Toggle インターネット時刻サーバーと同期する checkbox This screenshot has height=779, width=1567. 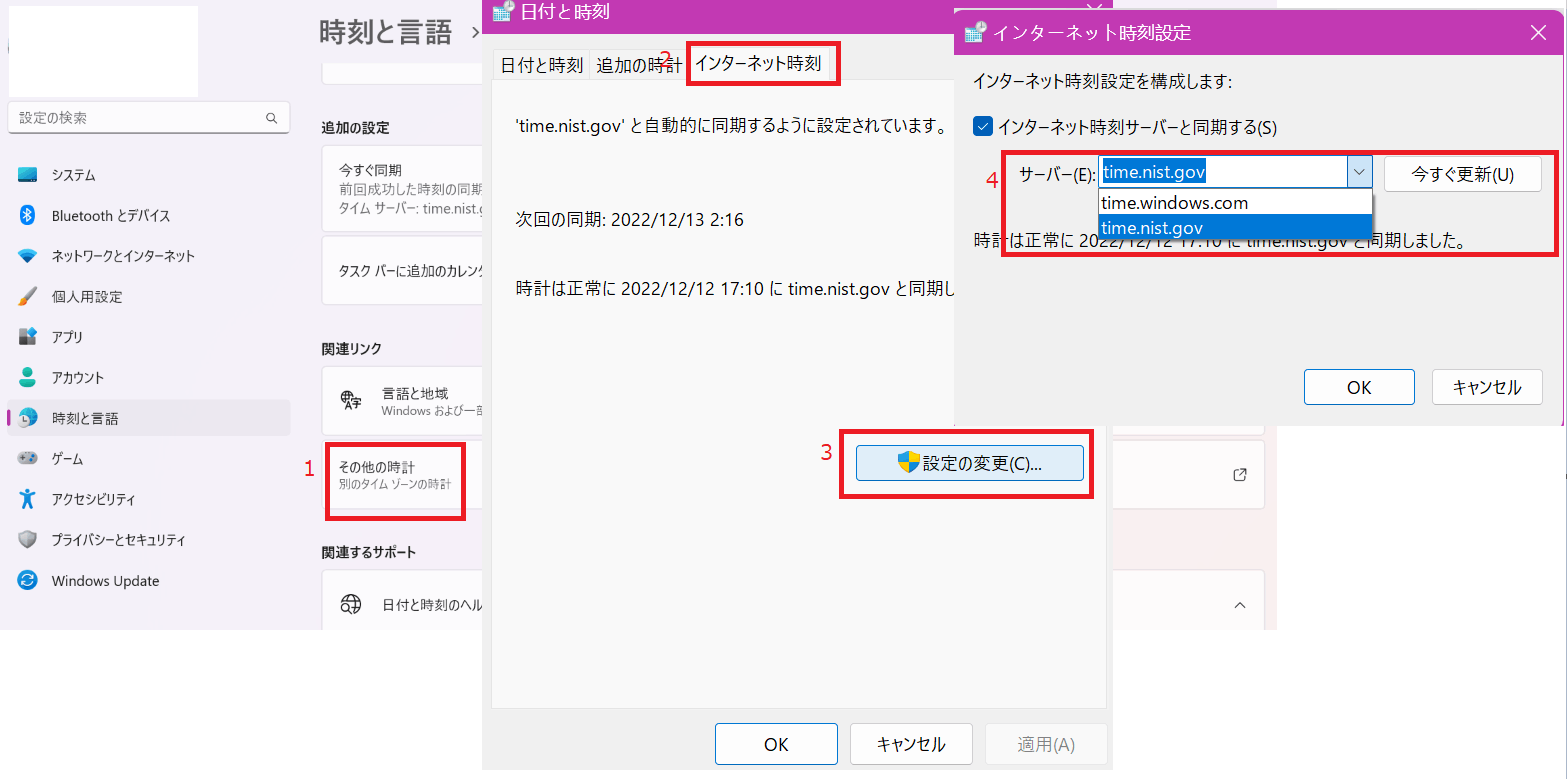click(x=983, y=127)
